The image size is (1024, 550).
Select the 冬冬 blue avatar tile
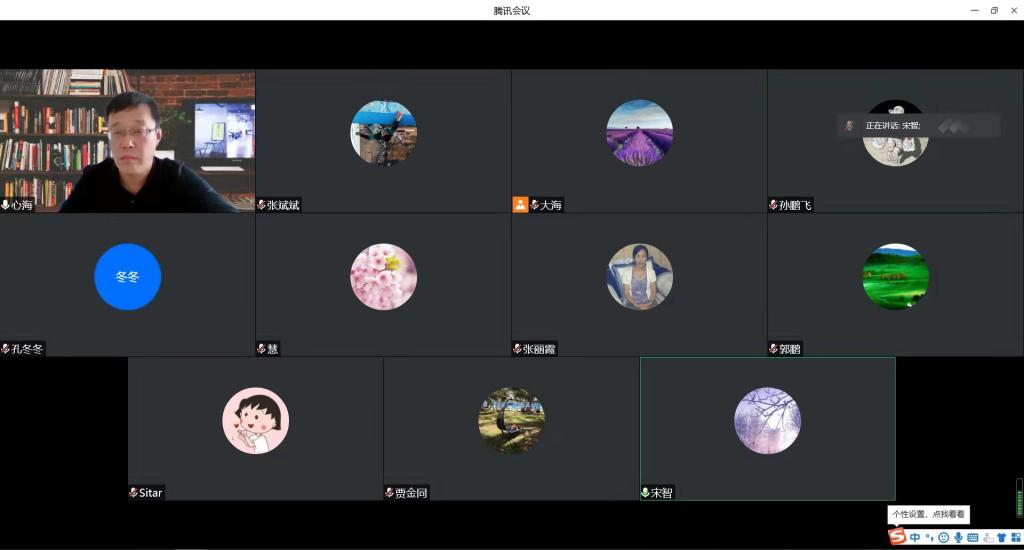click(x=127, y=277)
